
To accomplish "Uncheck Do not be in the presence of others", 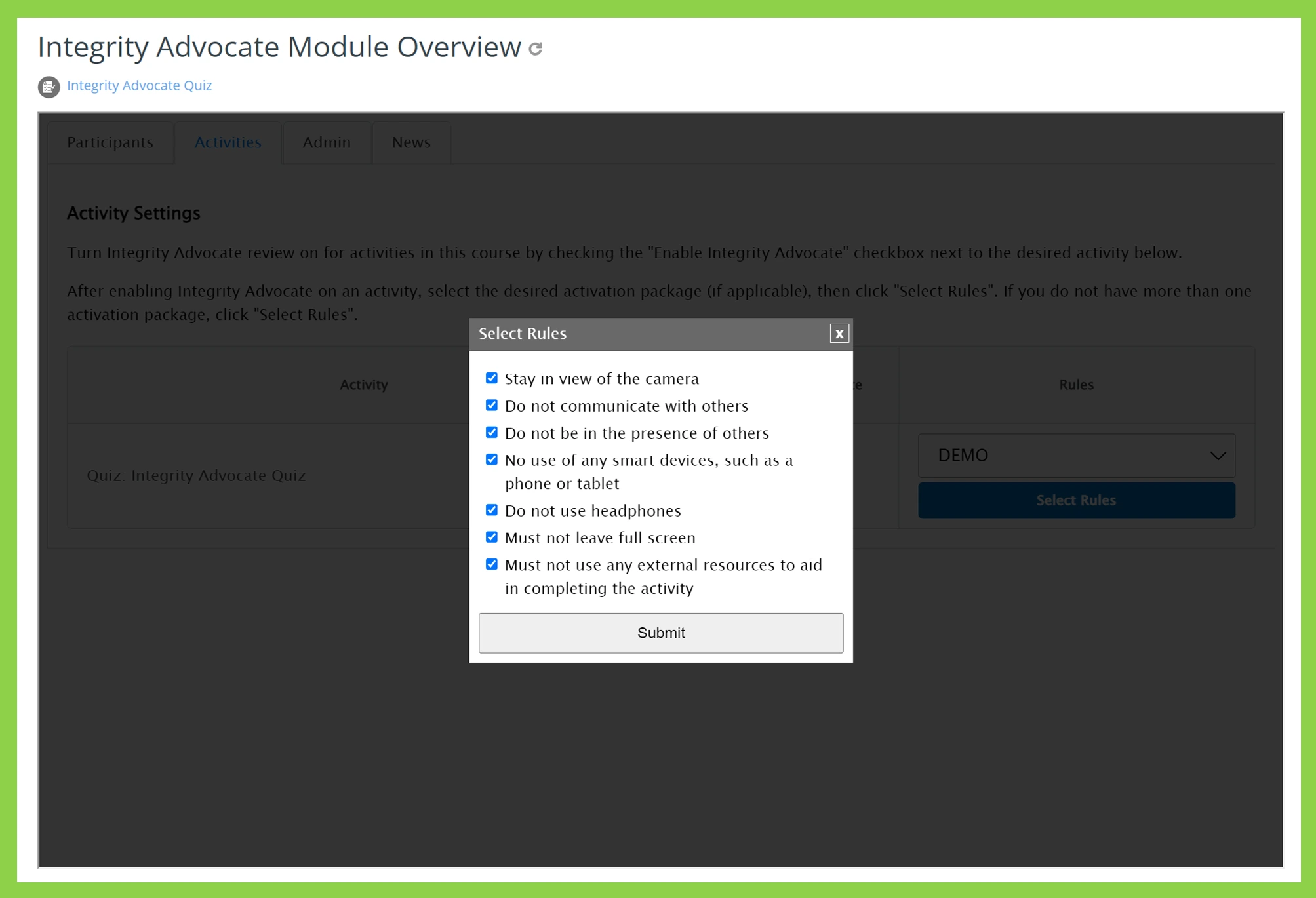I will 492,433.
